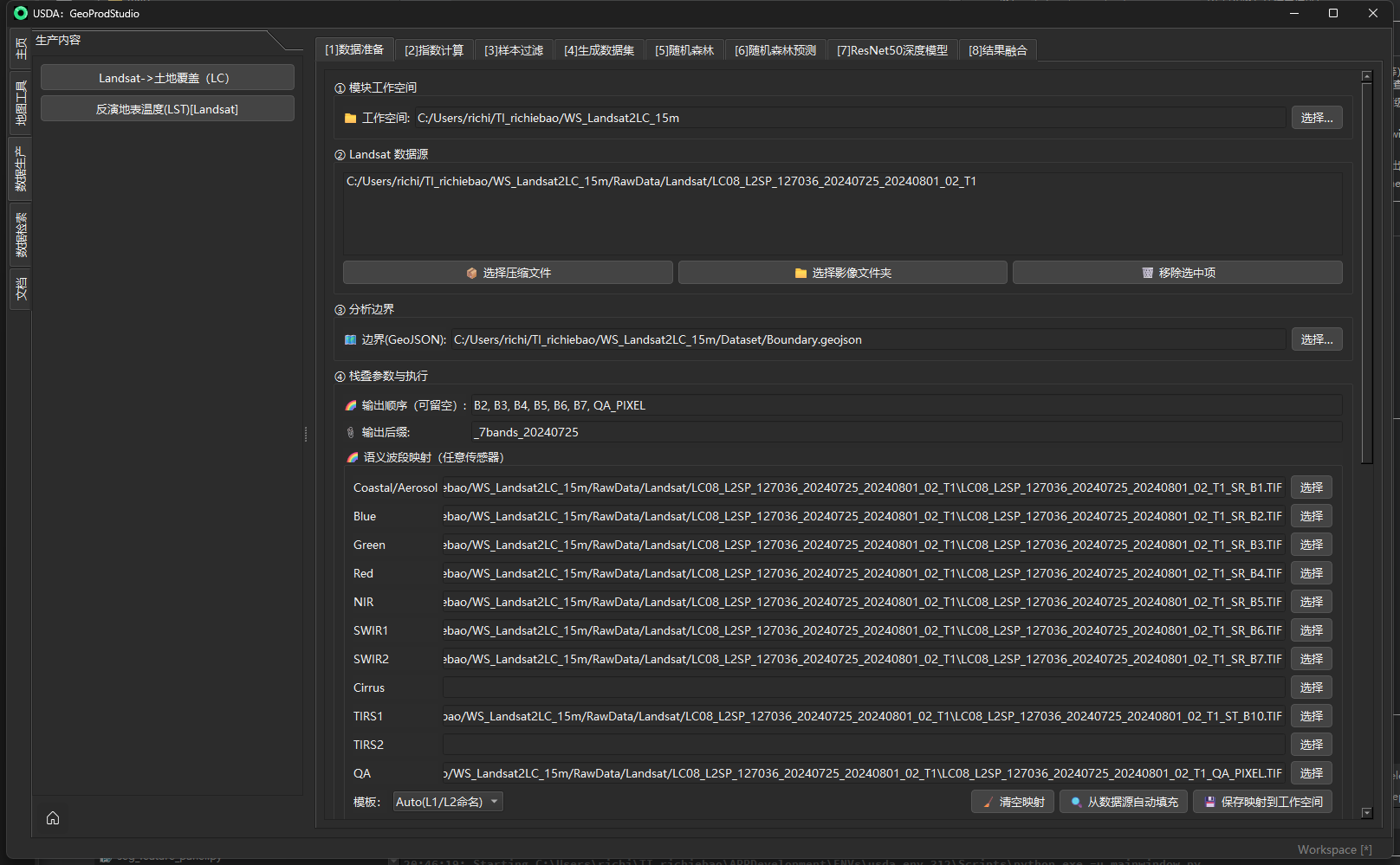
Task: Select the [7]ResNet50深度模型 tab
Action: tap(892, 50)
